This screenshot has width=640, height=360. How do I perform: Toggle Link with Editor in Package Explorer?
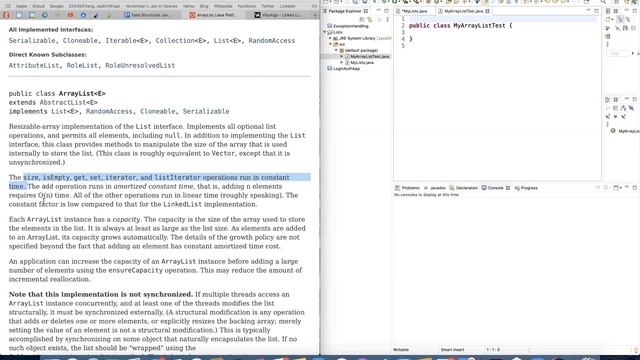[x=370, y=19]
